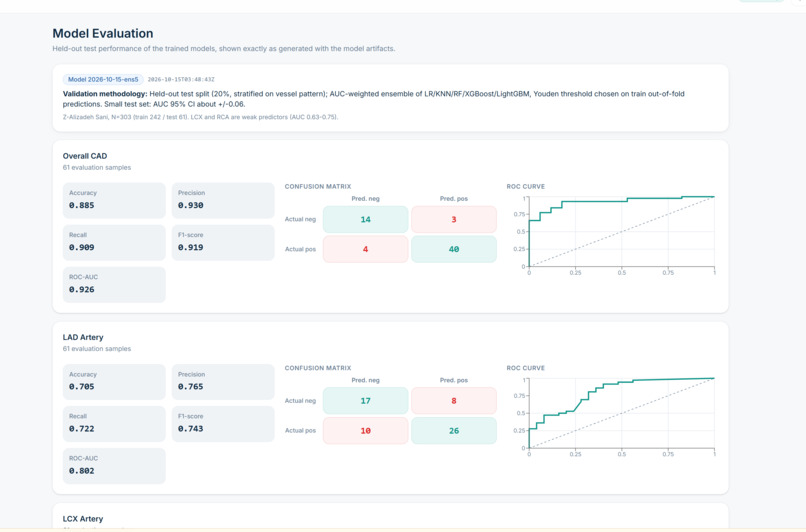The width and height of the screenshot is (806, 532).
Task: Click Overall CAD true positive cell 40
Action: (x=454, y=249)
